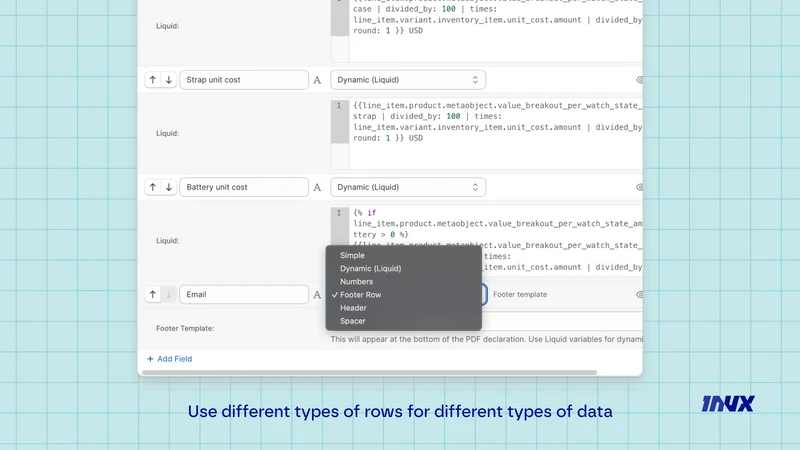800x450 pixels.
Task: Click the Battery unit cost name field
Action: [244, 187]
